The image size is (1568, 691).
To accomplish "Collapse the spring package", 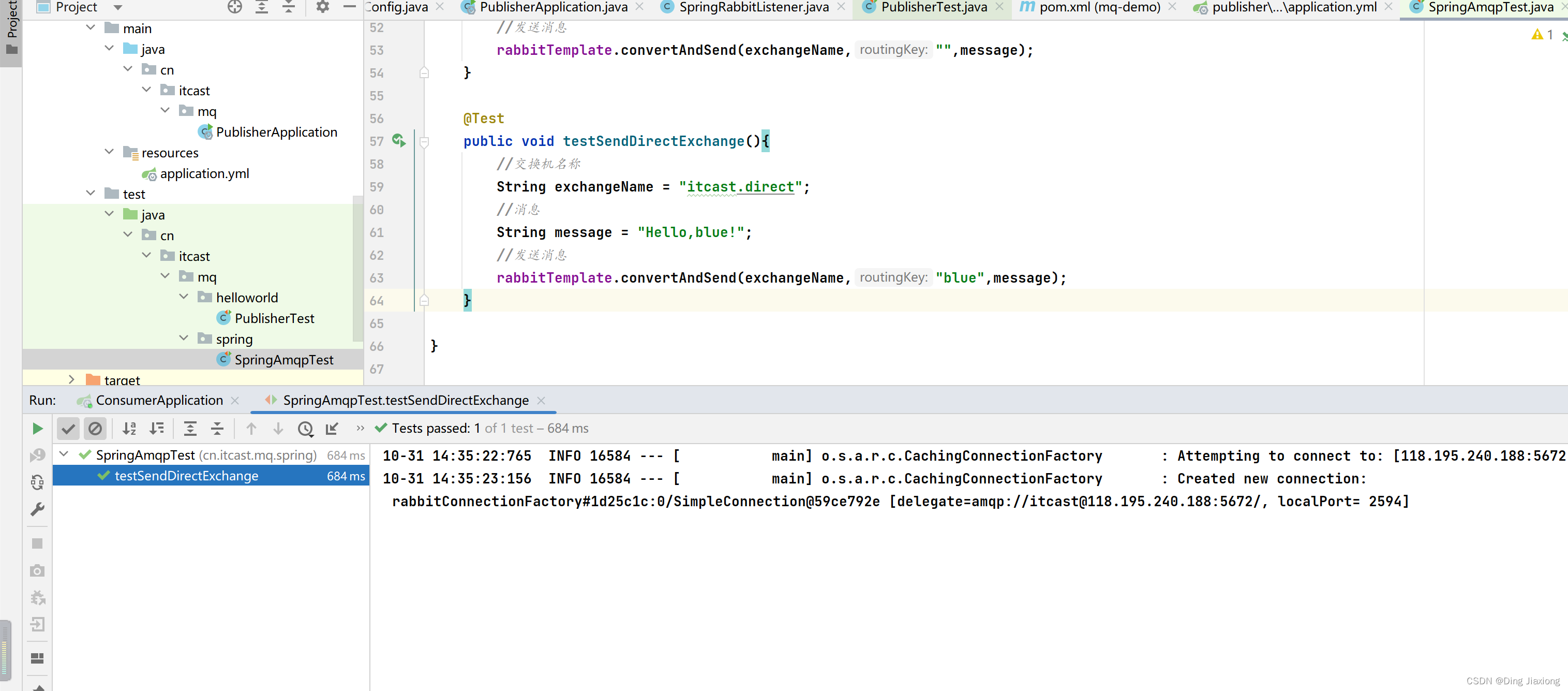I will tap(184, 338).
